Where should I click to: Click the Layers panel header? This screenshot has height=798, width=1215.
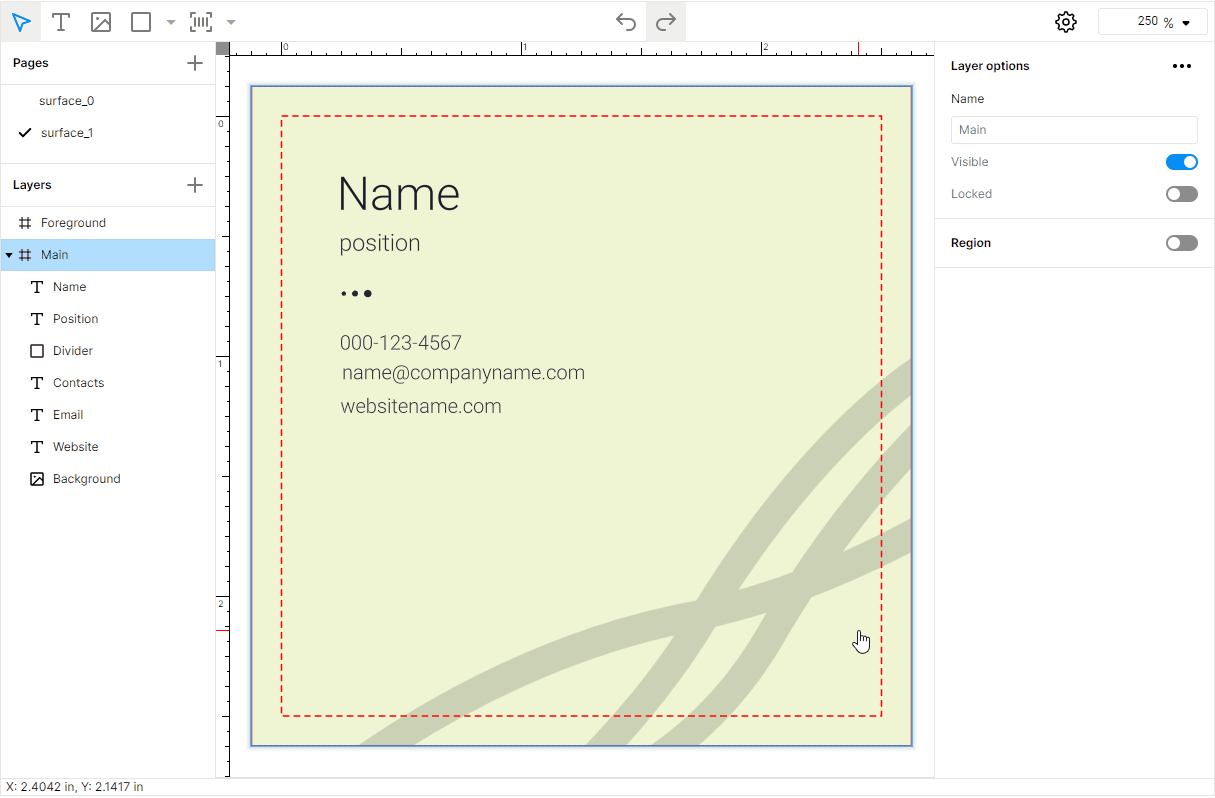[32, 185]
